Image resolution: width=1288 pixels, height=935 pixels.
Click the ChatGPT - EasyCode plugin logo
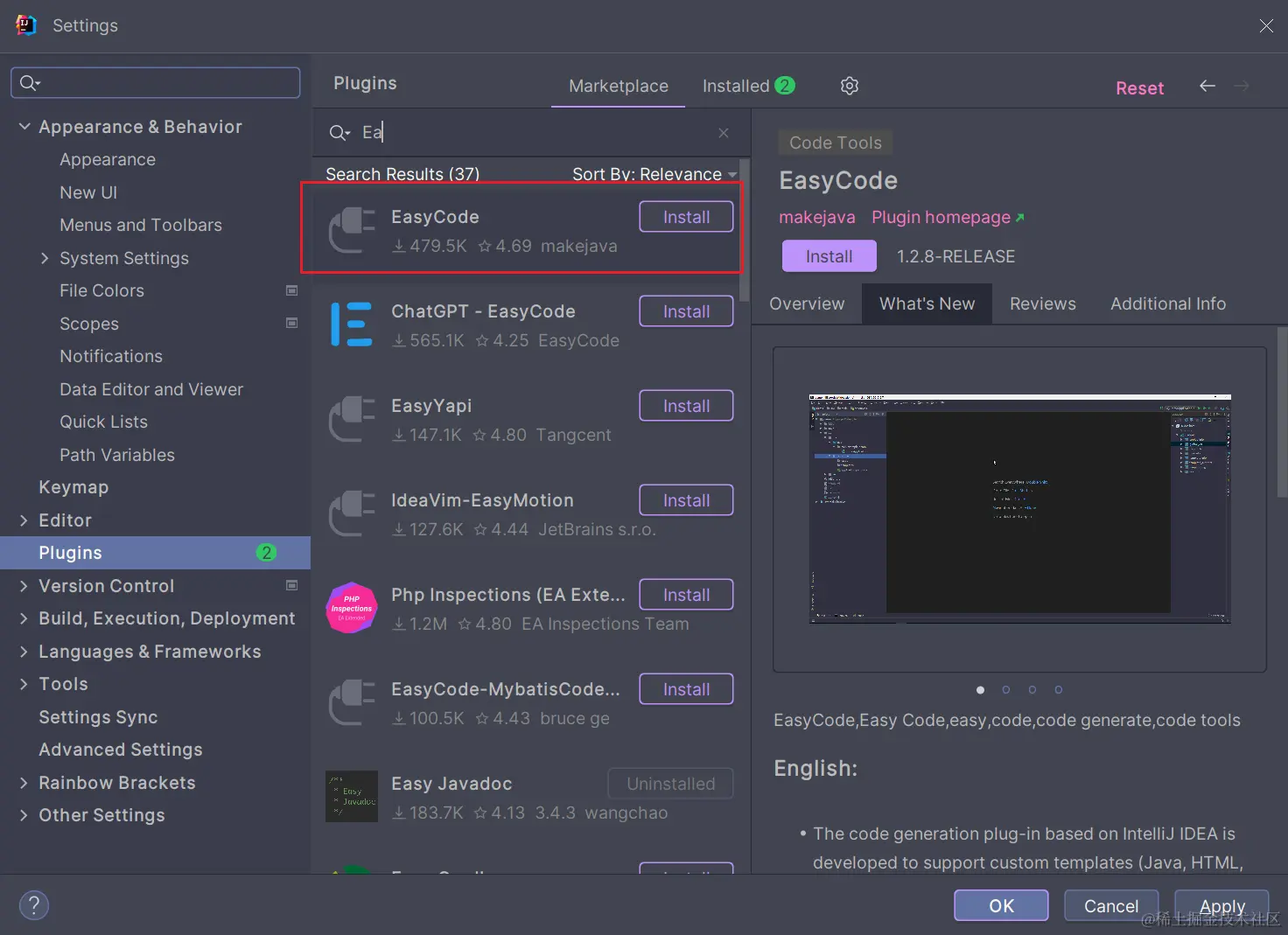click(352, 324)
